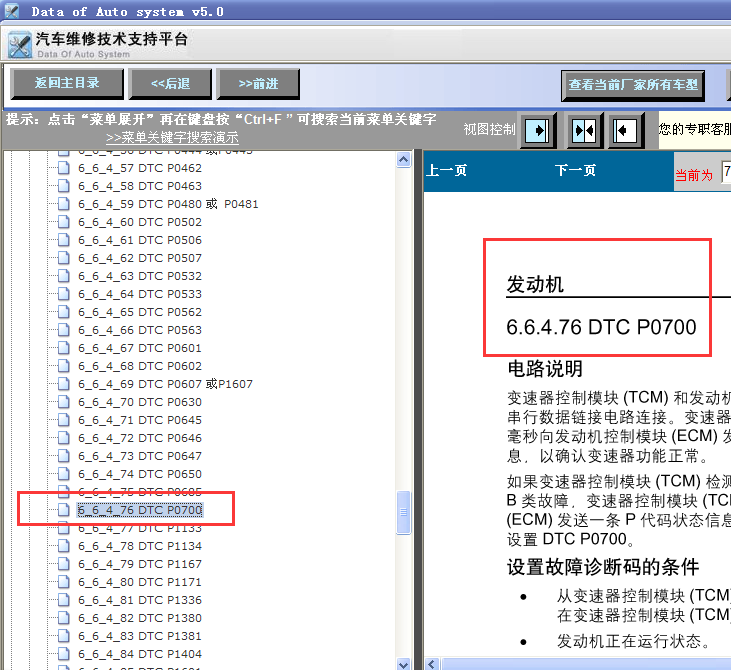Image resolution: width=731 pixels, height=670 pixels.
Task: Select tree item 6_6_4_80 DTC P1171
Action: (x=140, y=582)
